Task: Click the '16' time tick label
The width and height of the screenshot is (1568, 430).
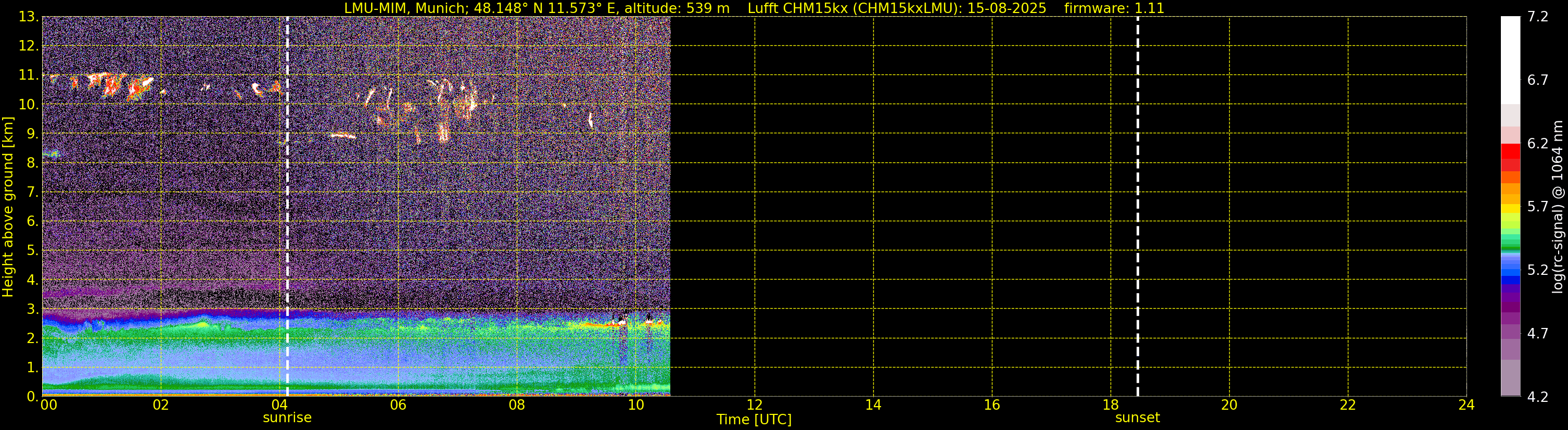Action: pos(991,405)
